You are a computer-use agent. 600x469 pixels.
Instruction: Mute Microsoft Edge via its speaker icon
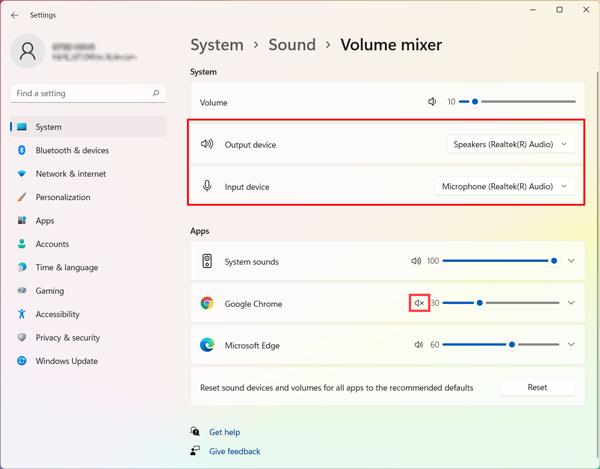point(419,345)
